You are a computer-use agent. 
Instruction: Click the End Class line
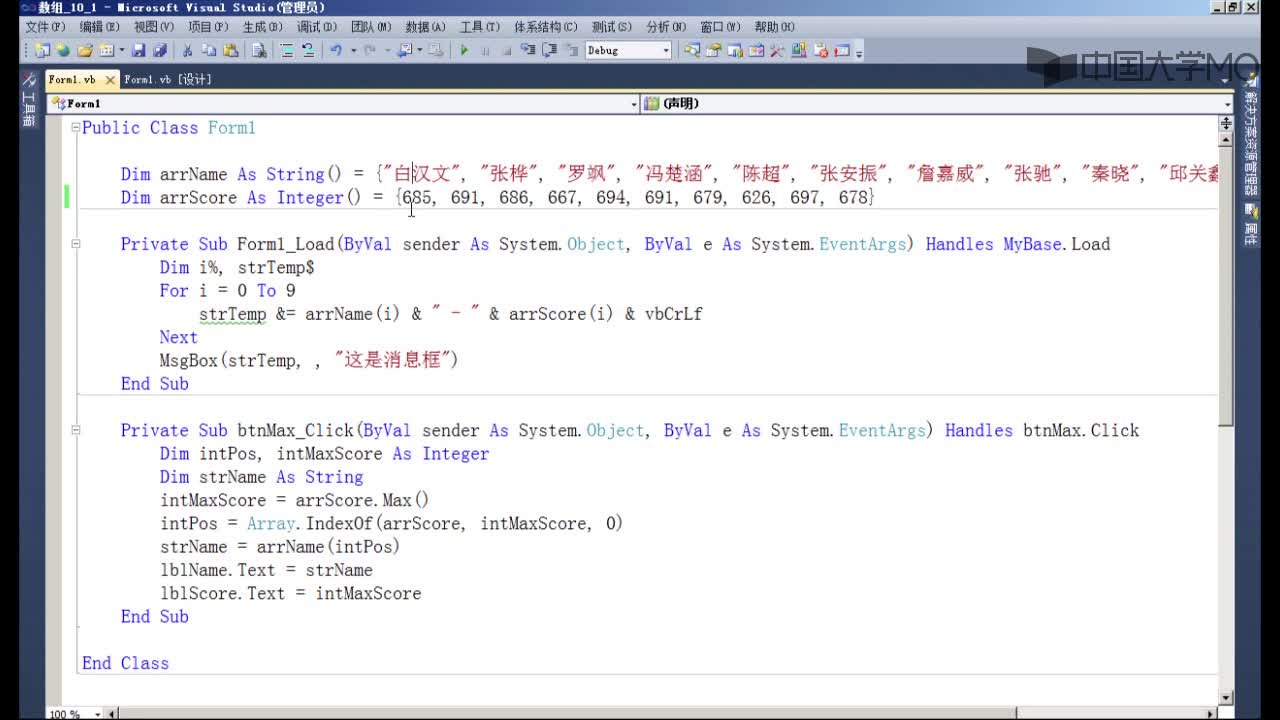tap(125, 663)
